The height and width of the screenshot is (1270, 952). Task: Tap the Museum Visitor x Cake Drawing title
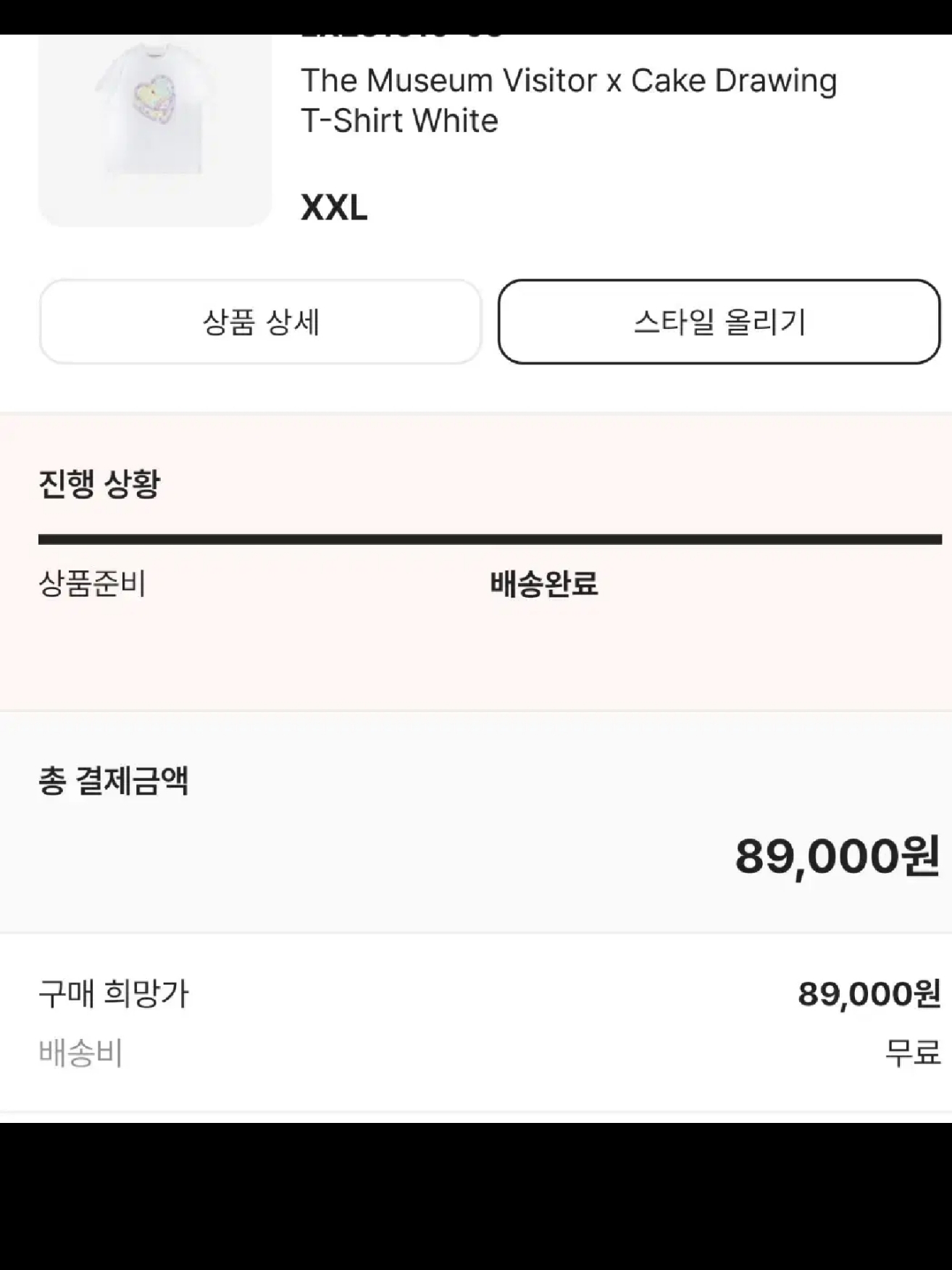click(x=568, y=80)
